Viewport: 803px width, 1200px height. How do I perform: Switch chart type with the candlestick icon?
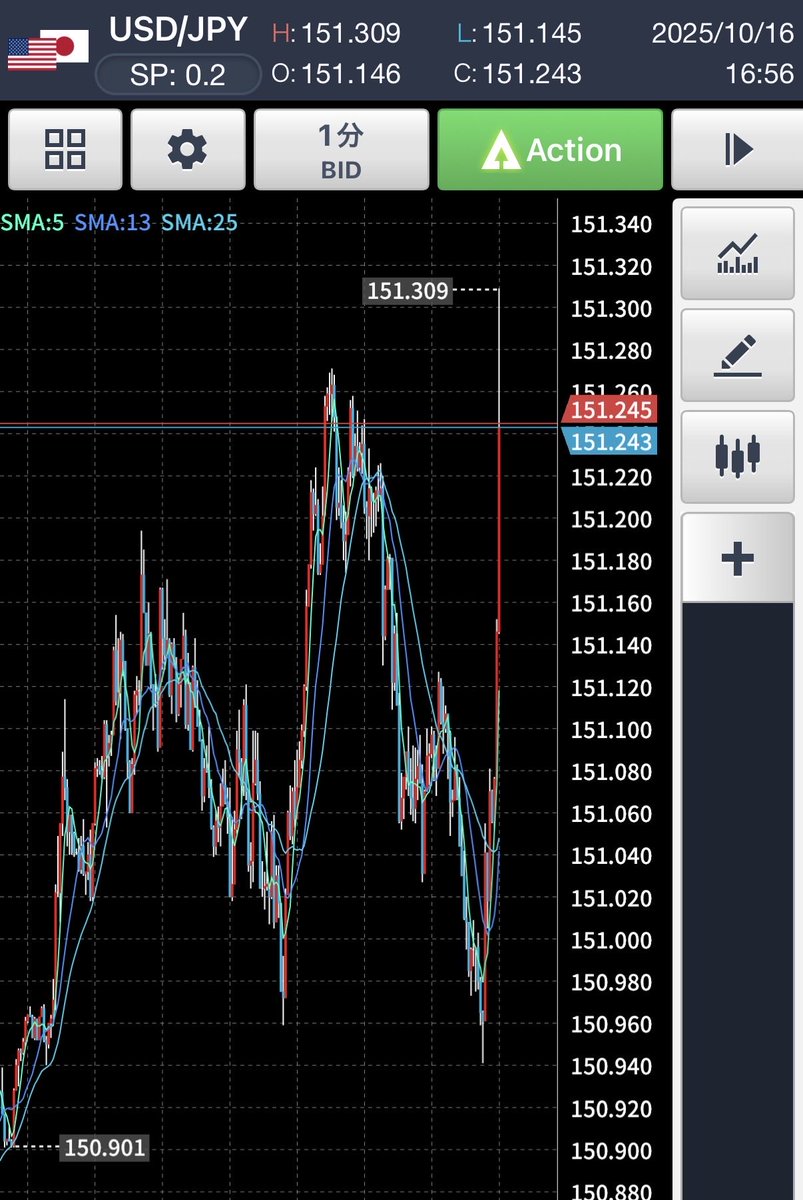pyautogui.click(x=738, y=457)
